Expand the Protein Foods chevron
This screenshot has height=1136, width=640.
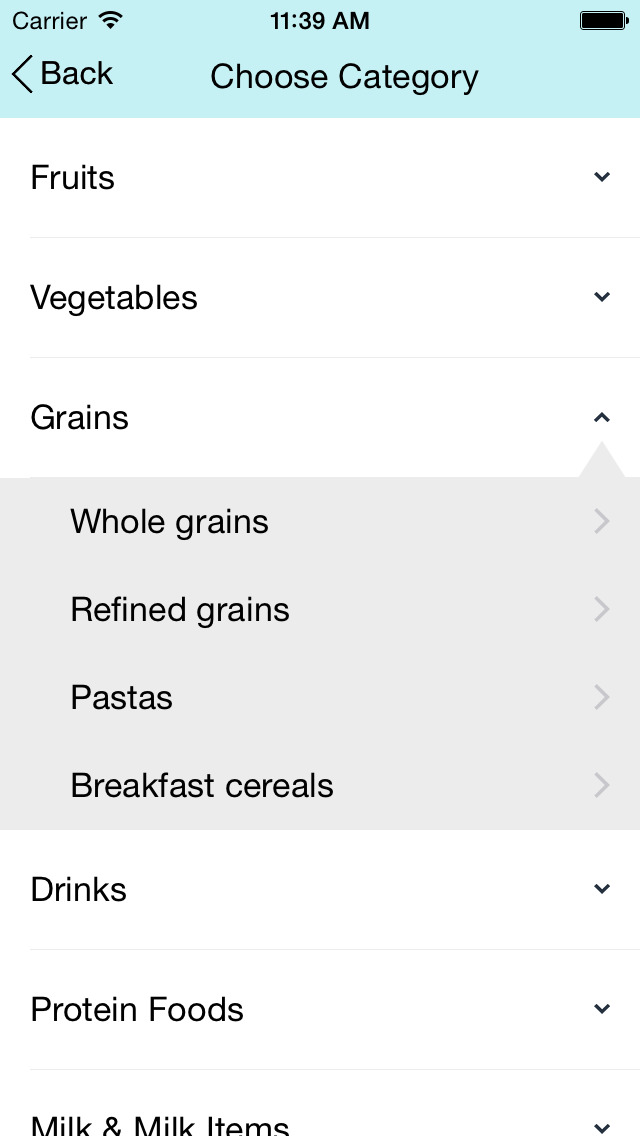pyautogui.click(x=602, y=1009)
